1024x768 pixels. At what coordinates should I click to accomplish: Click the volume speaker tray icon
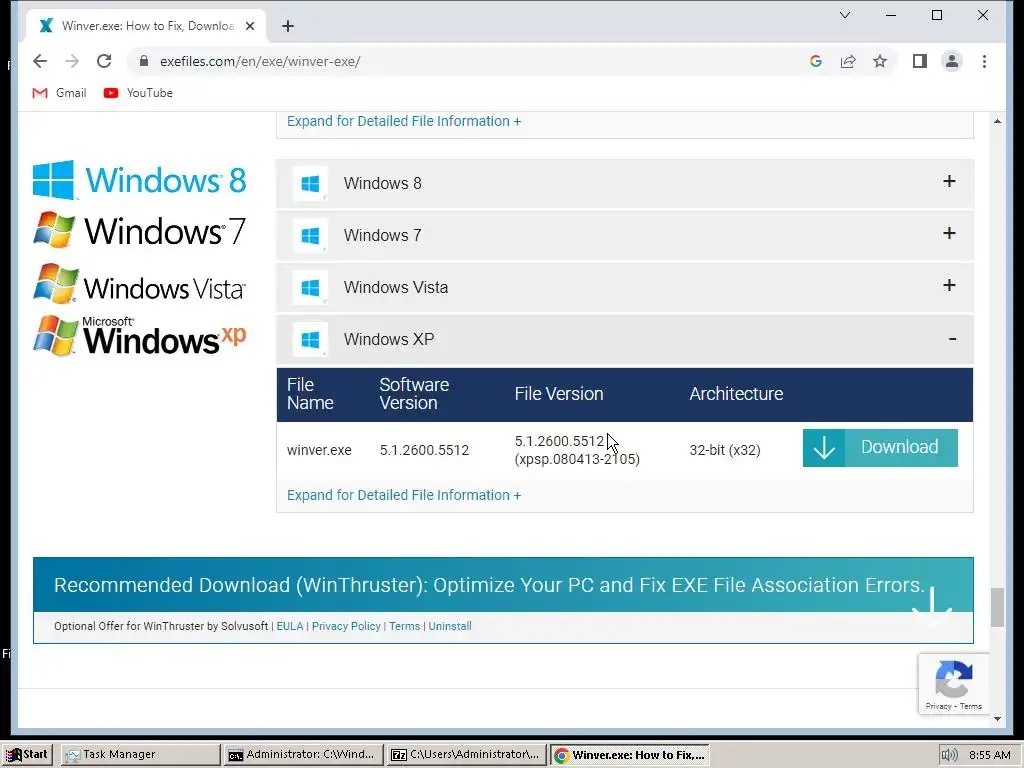[948, 755]
